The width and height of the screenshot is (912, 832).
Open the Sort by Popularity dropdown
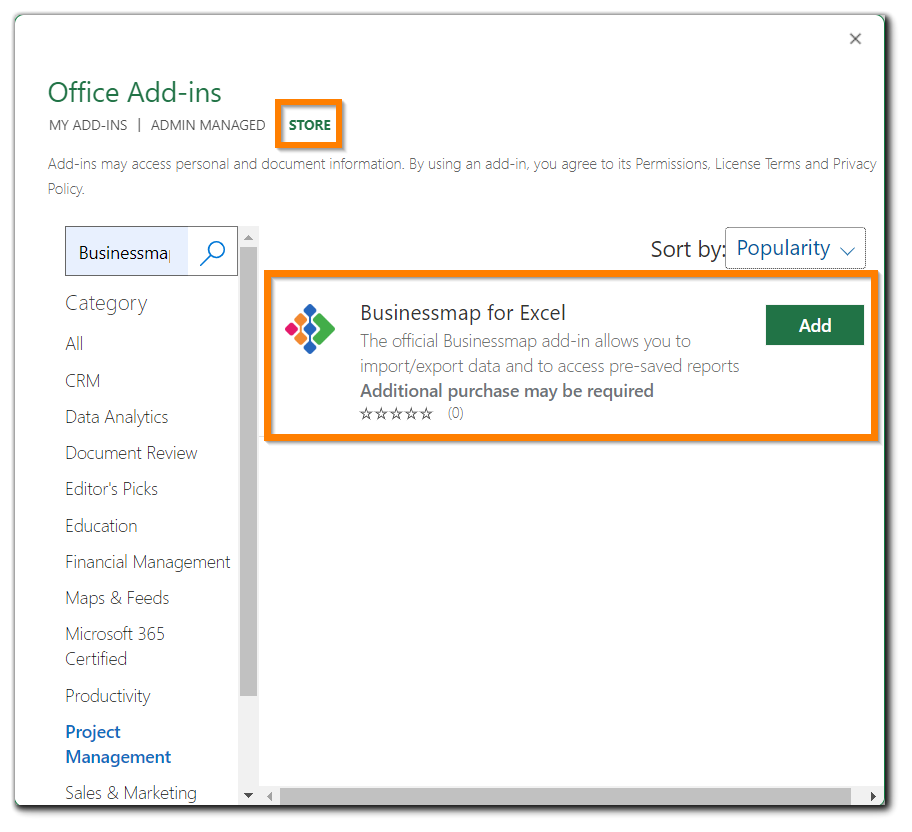795,248
